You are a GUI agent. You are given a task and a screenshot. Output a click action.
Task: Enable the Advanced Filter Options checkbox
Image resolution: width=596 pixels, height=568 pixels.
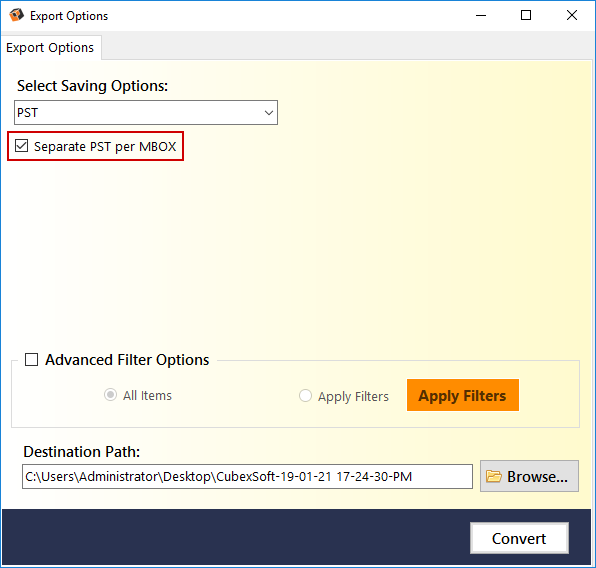coord(31,359)
